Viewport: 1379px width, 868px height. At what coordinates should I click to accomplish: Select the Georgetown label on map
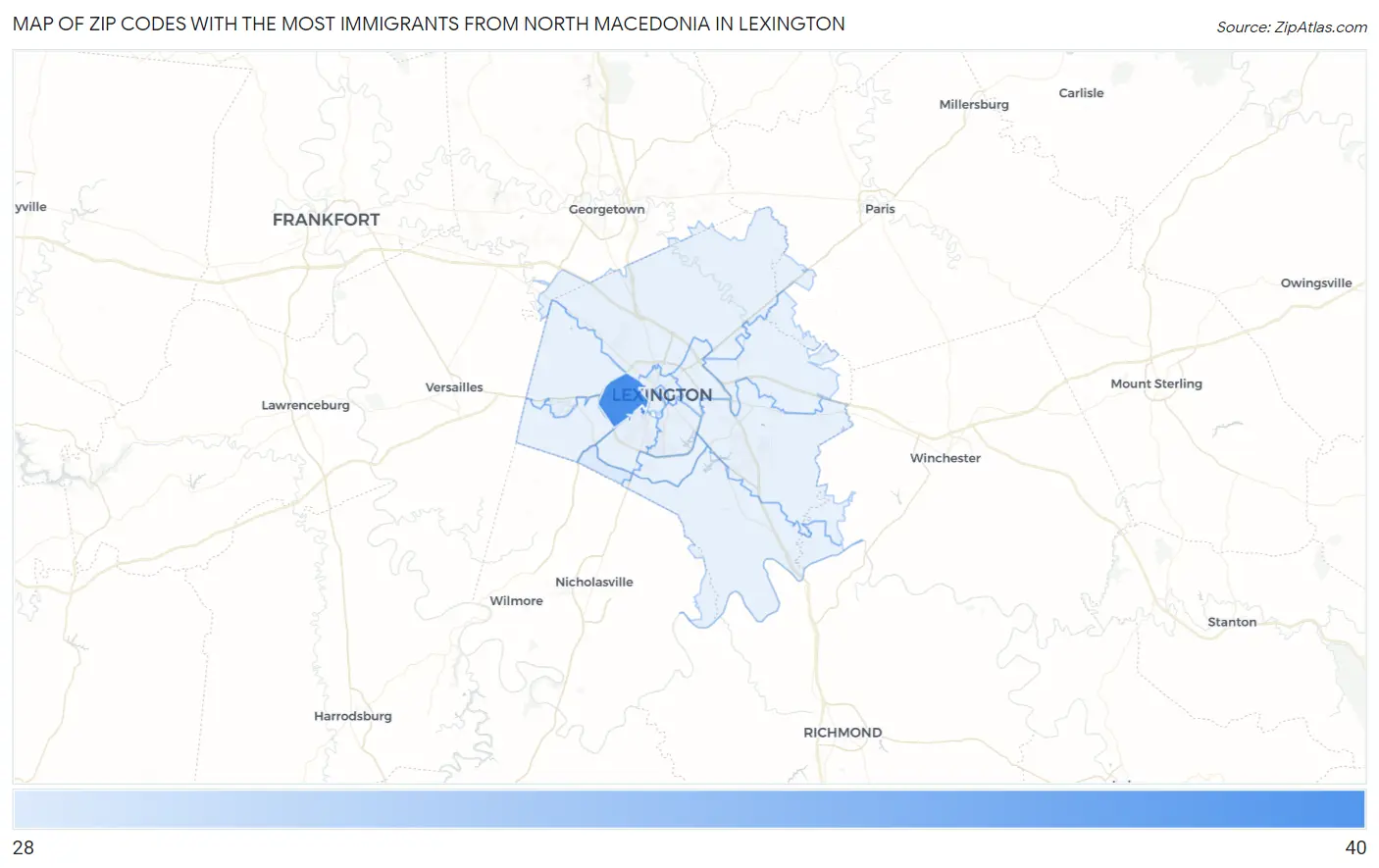(x=607, y=209)
